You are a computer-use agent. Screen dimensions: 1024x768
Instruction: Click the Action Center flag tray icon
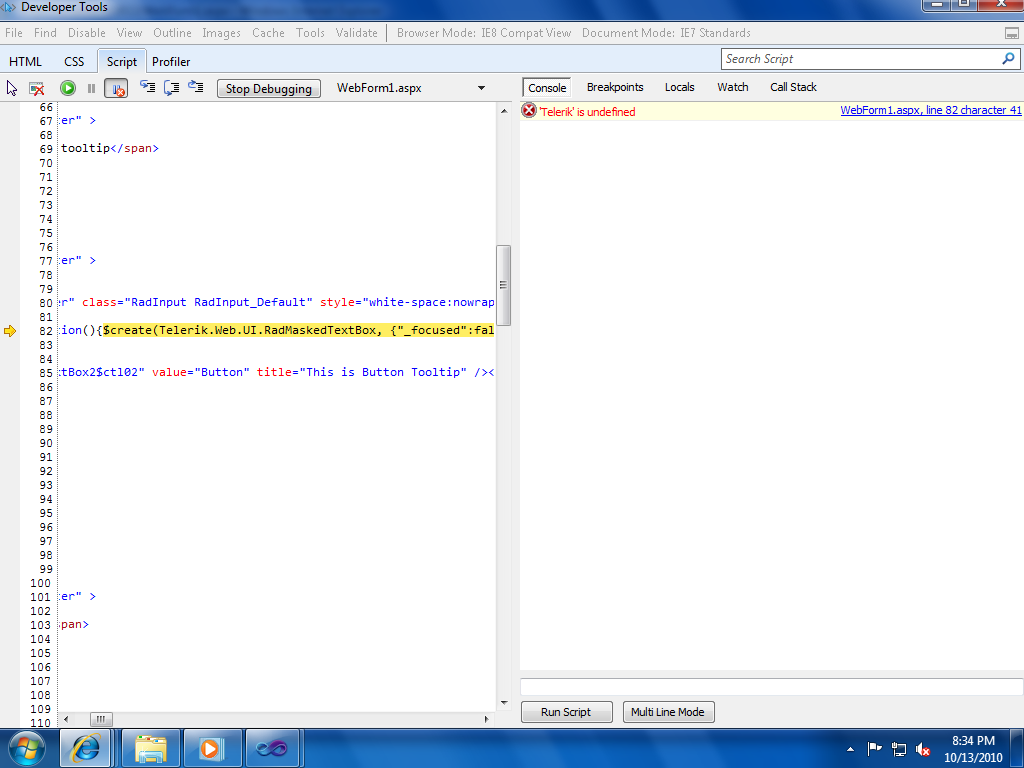pyautogui.click(x=874, y=749)
